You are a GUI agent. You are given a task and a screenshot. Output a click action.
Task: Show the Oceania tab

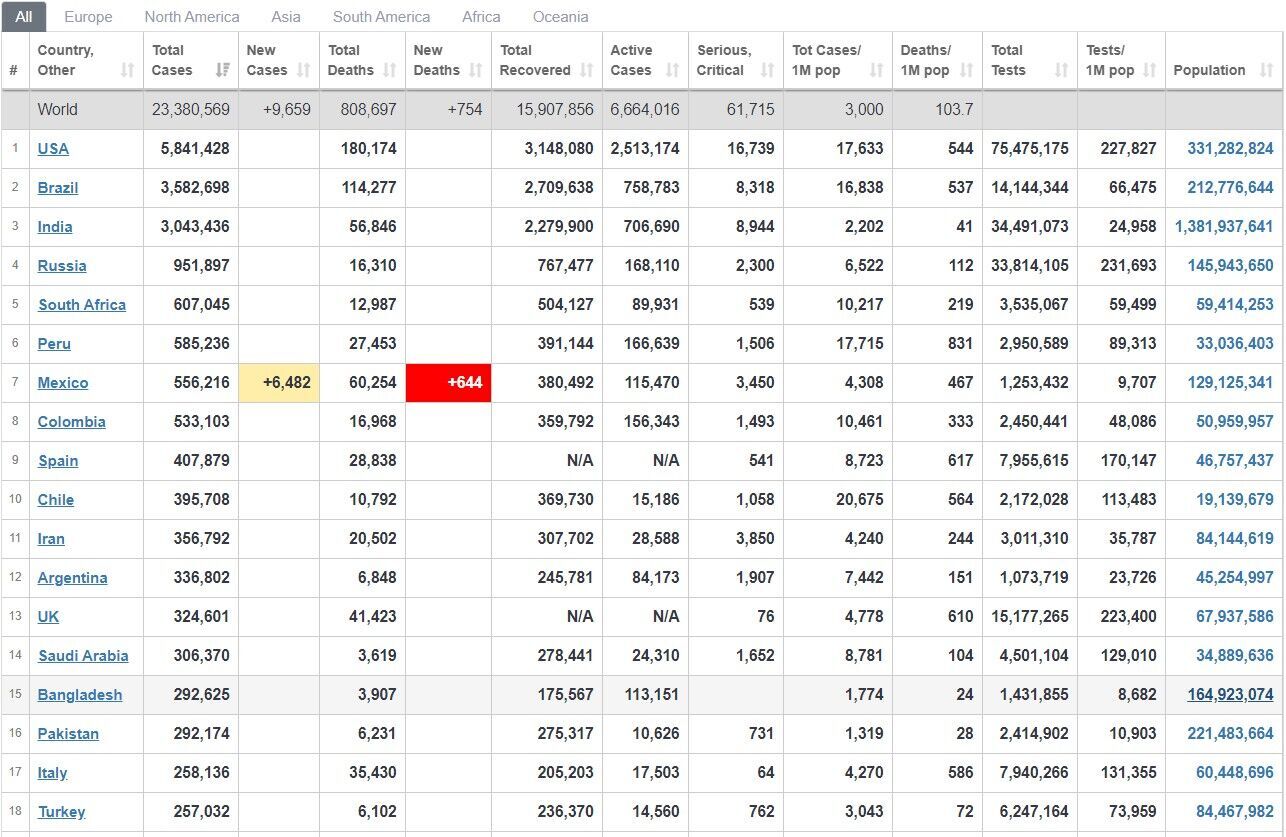click(x=560, y=17)
